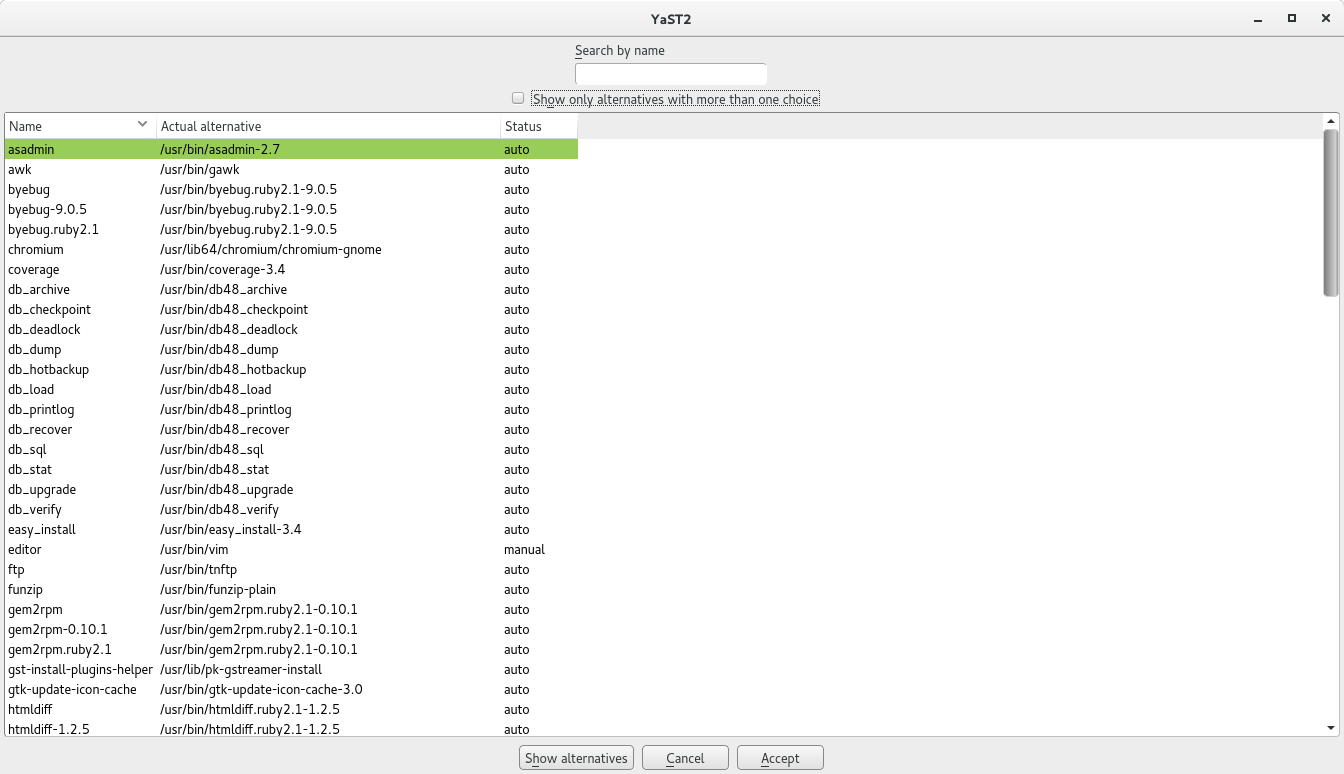Select the coverage row
Image resolution: width=1344 pixels, height=774 pixels.
click(x=291, y=269)
